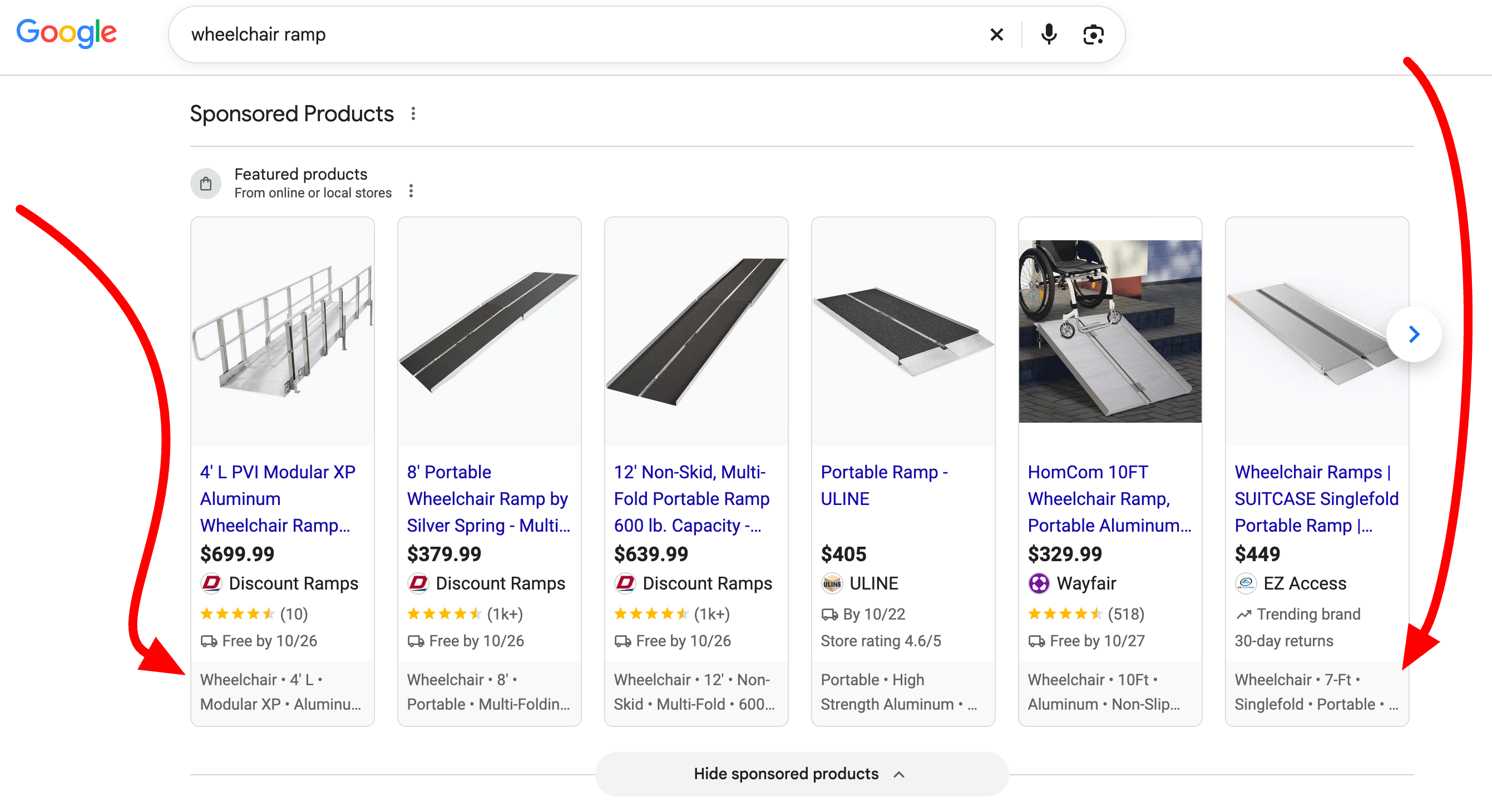Open the 8' Portable Wheelchair Ramp by Silver Spring link
The width and height of the screenshot is (1492, 812).
(488, 499)
